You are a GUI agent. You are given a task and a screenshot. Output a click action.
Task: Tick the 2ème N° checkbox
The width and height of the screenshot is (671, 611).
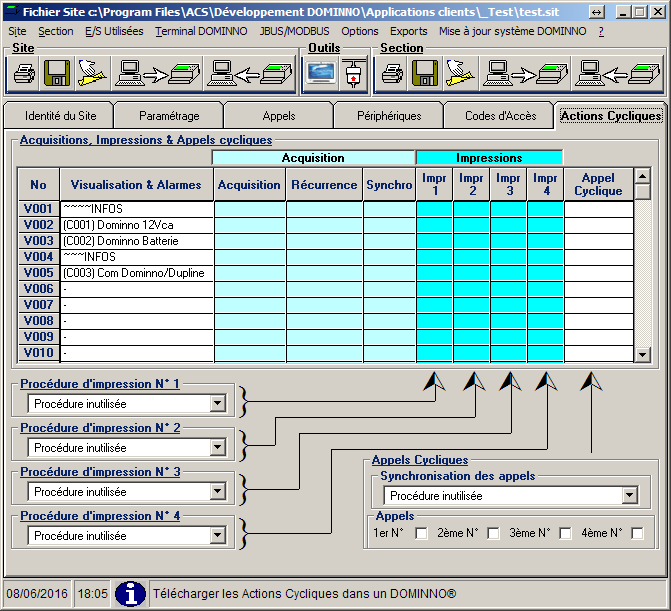click(x=493, y=534)
